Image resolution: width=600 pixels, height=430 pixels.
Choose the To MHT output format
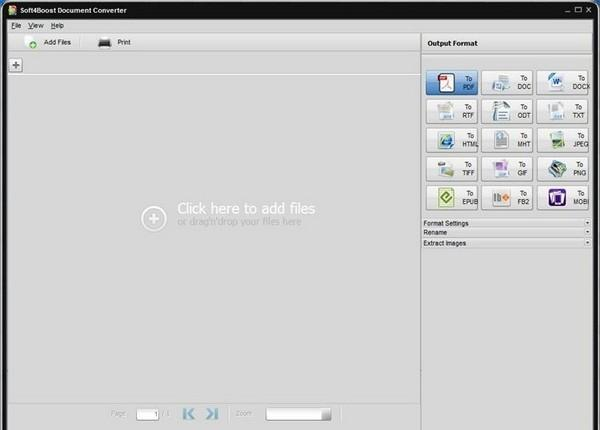507,140
